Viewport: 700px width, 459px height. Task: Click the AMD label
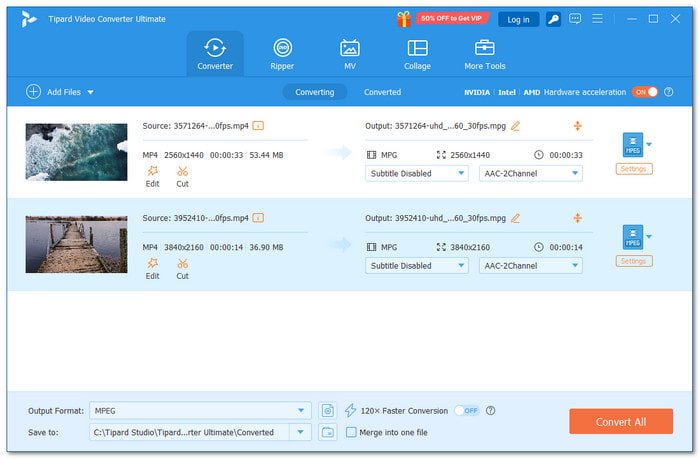pyautogui.click(x=532, y=92)
